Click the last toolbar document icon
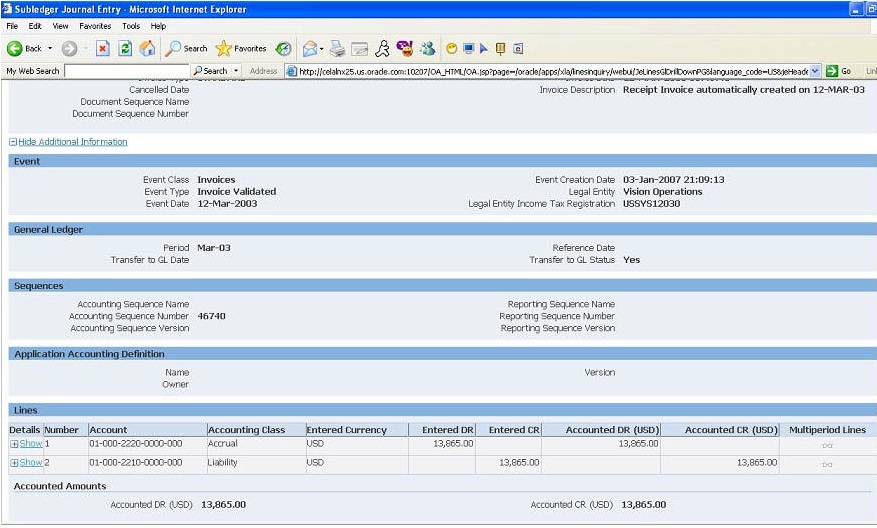The width and height of the screenshot is (877, 528). [x=518, y=49]
